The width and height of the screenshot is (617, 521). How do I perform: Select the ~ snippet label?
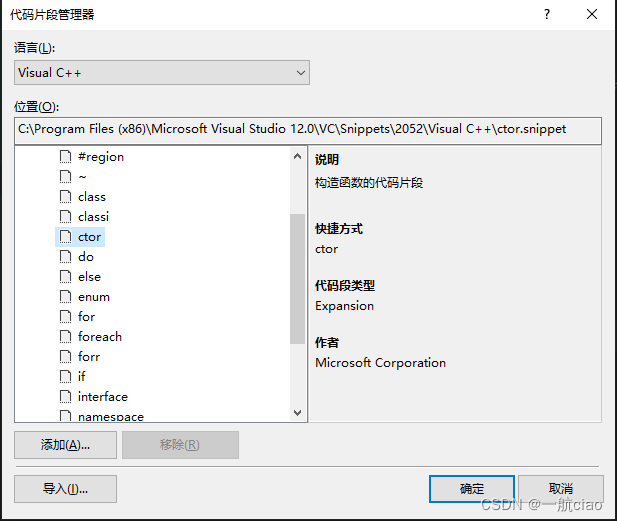pos(82,177)
